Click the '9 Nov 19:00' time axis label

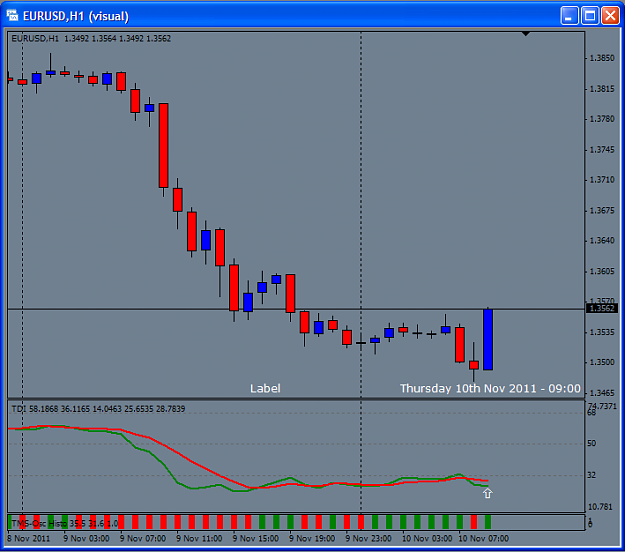point(312,538)
